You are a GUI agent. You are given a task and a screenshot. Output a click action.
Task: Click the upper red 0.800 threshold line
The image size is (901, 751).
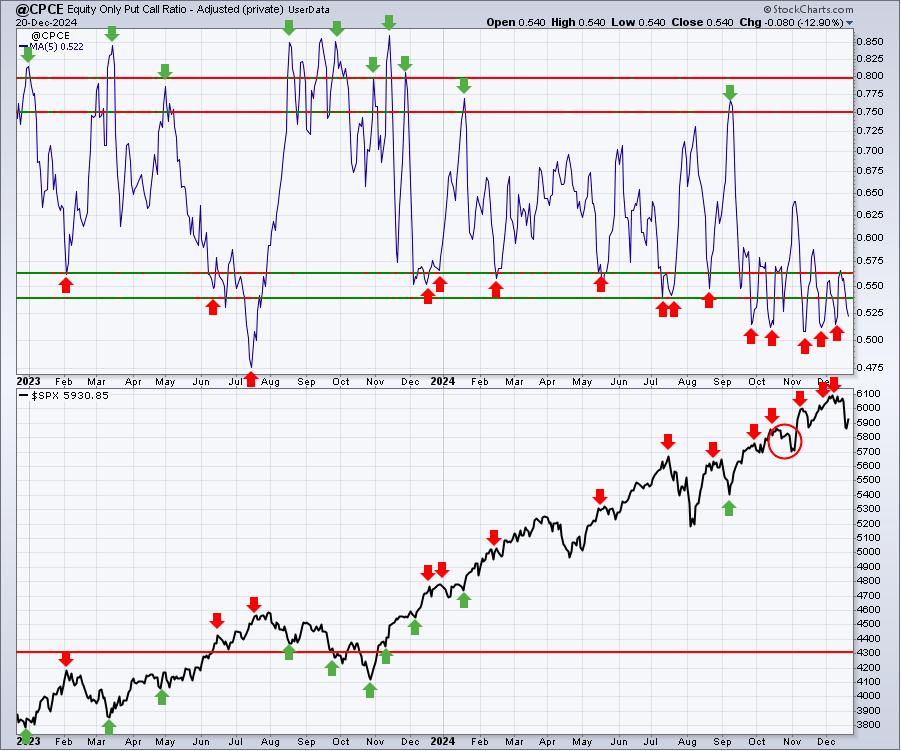[434, 78]
